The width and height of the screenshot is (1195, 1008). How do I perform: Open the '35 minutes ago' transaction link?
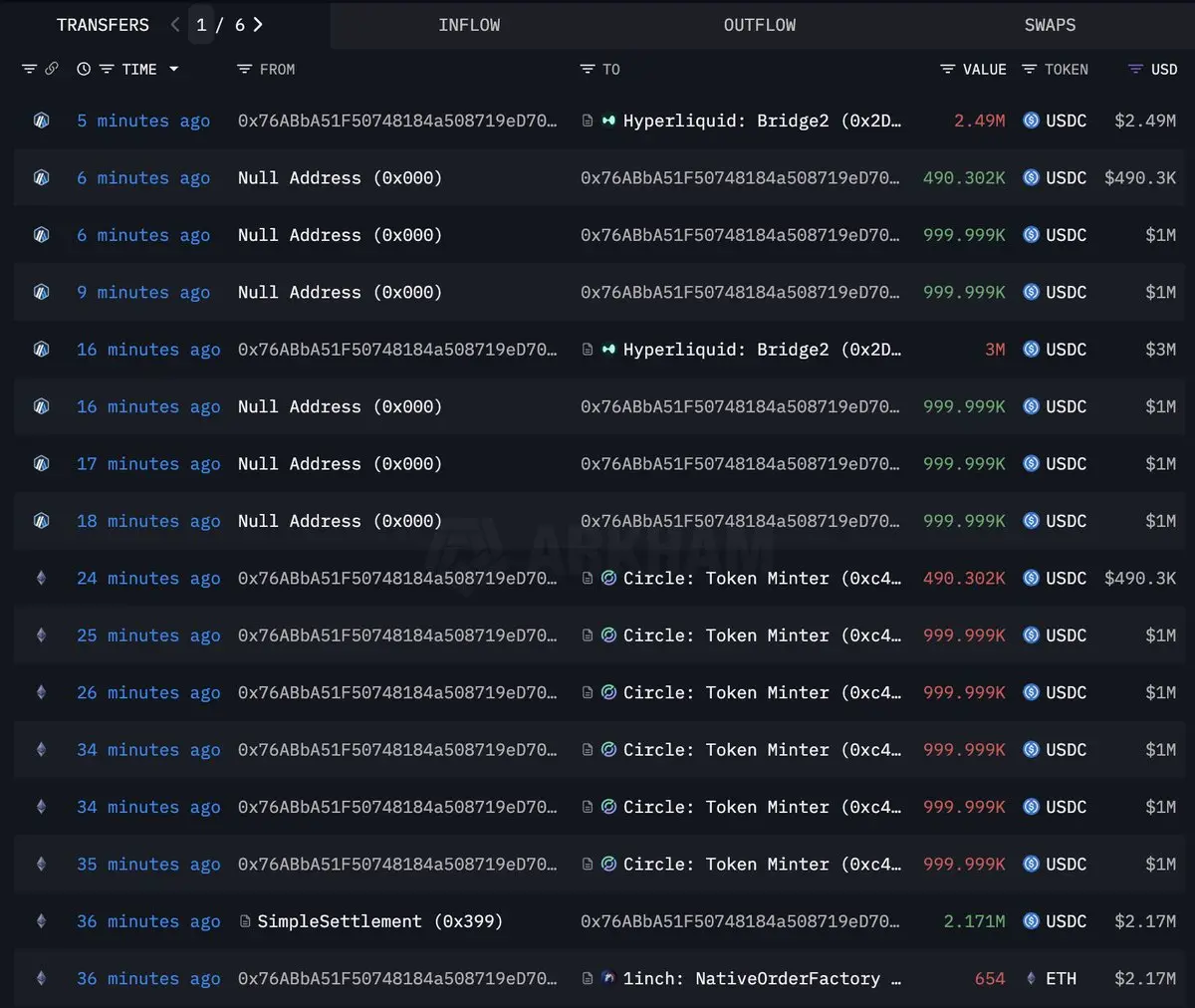coord(148,865)
